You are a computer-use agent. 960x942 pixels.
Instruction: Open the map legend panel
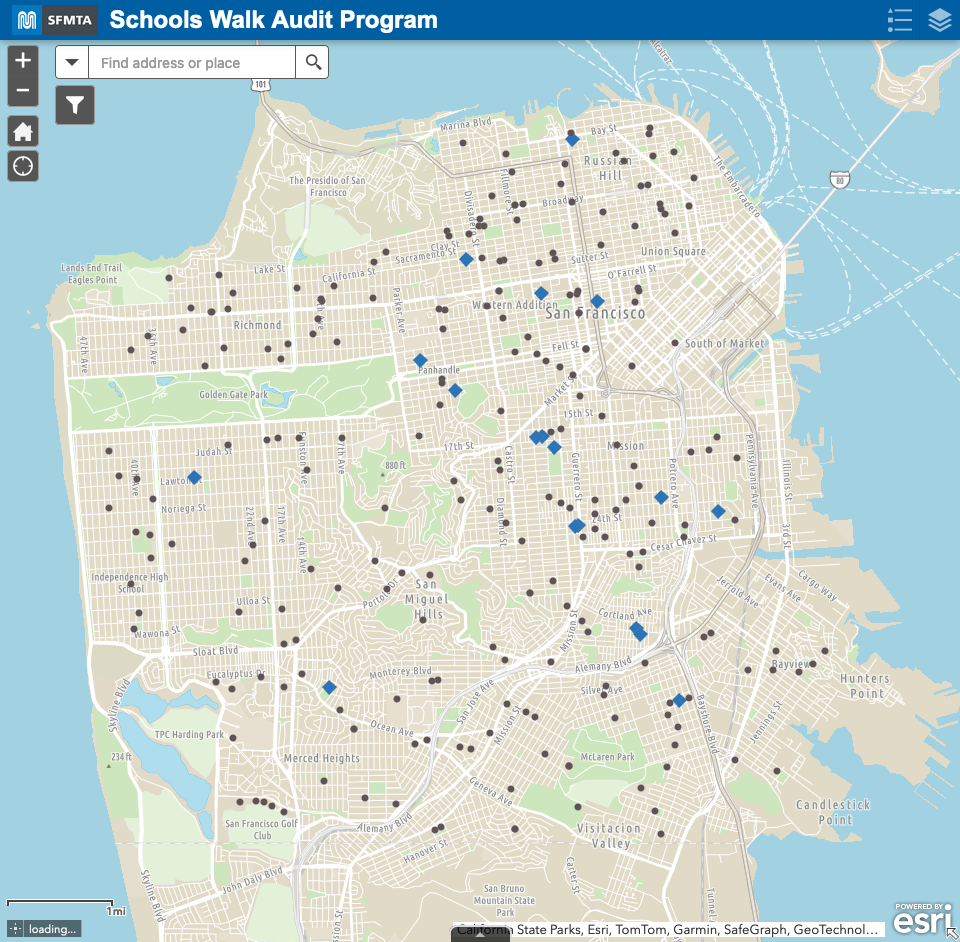[x=899, y=20]
